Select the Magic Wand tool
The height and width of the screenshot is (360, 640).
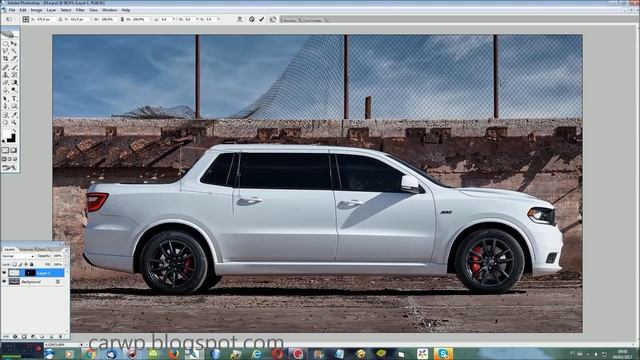(14, 51)
